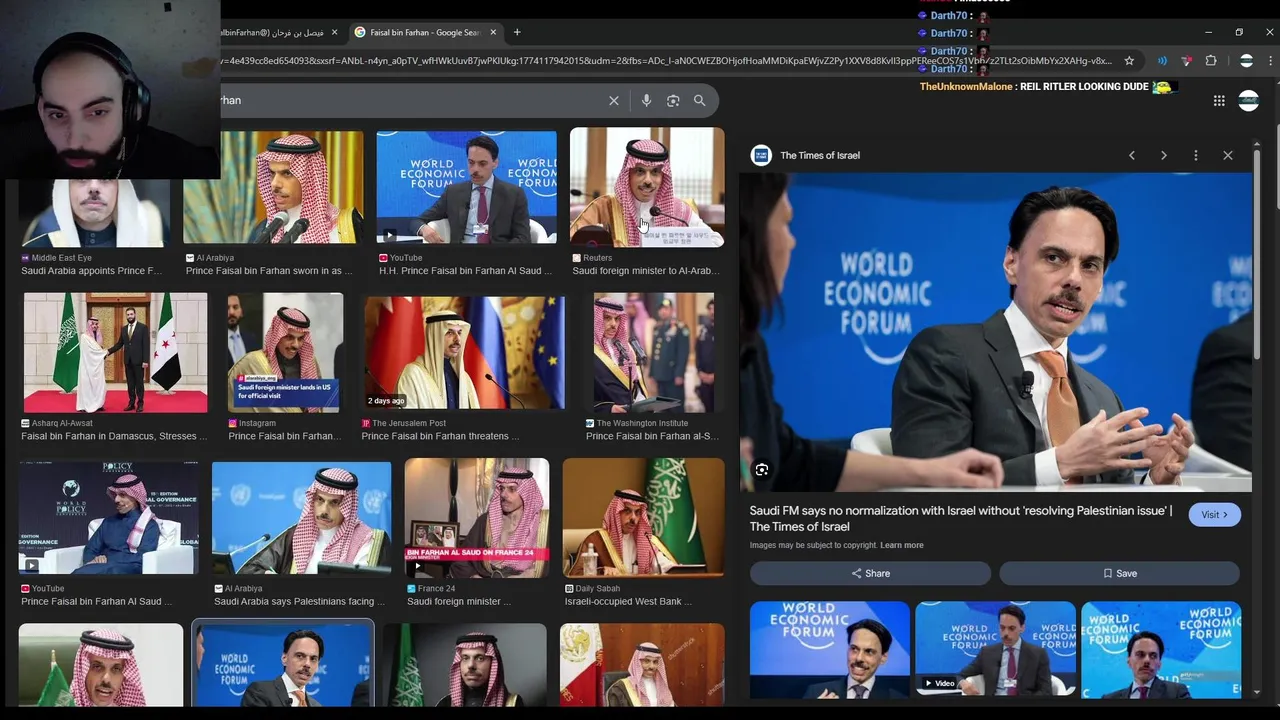The height and width of the screenshot is (720, 1280).
Task: Select the Faisal bin Farhan Google Search tab
Action: click(426, 32)
